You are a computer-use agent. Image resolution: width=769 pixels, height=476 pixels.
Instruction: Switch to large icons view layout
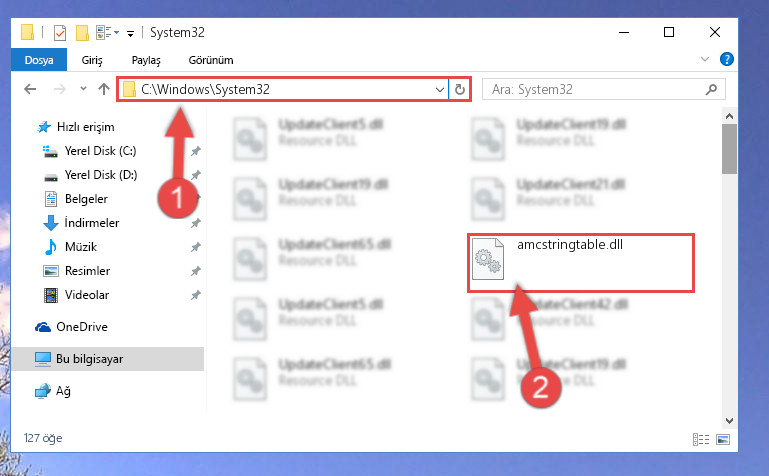[x=723, y=439]
